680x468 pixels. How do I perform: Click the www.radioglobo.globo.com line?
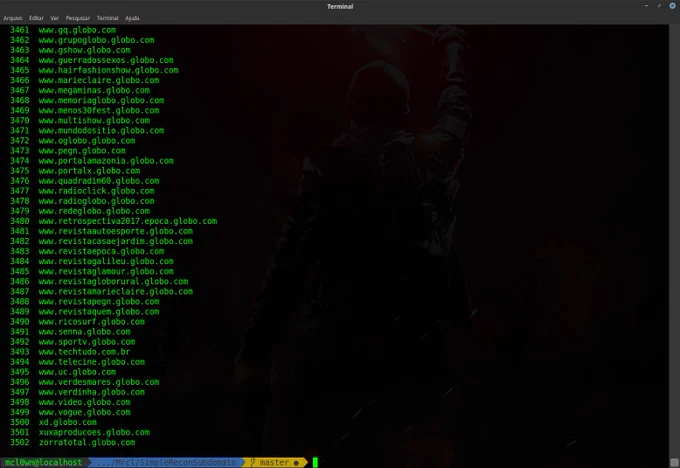96,201
